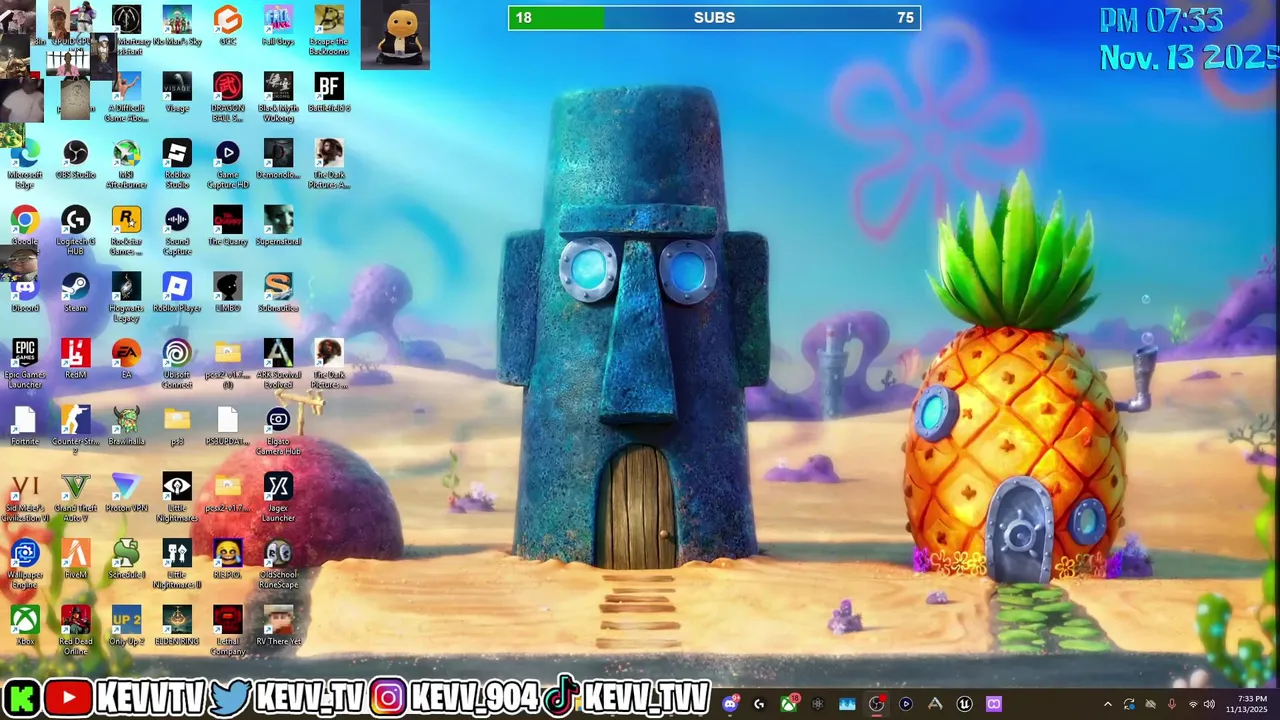Select the Fortnite desktop shortcut

click(25, 427)
